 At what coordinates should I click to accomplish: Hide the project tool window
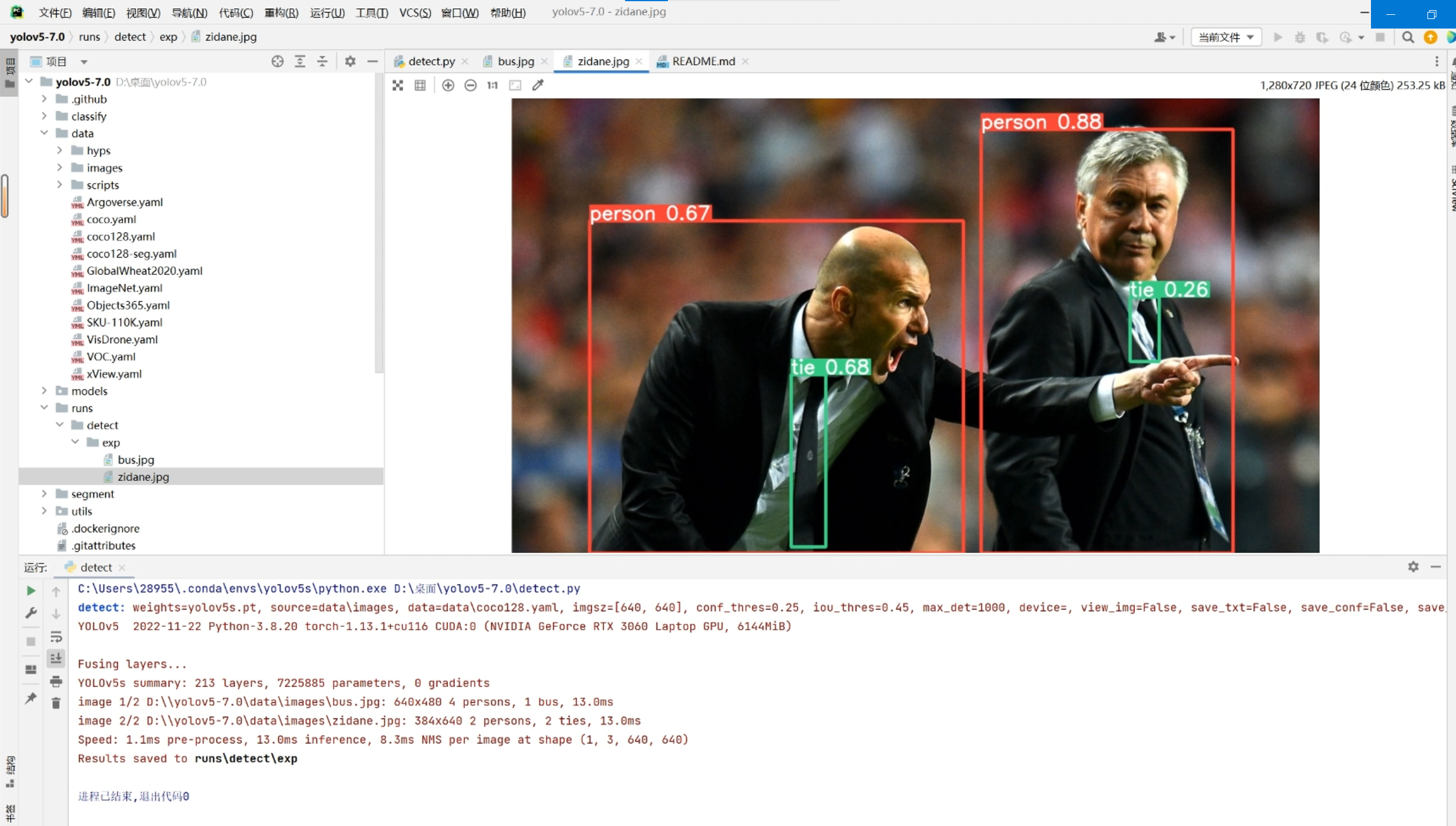(372, 61)
